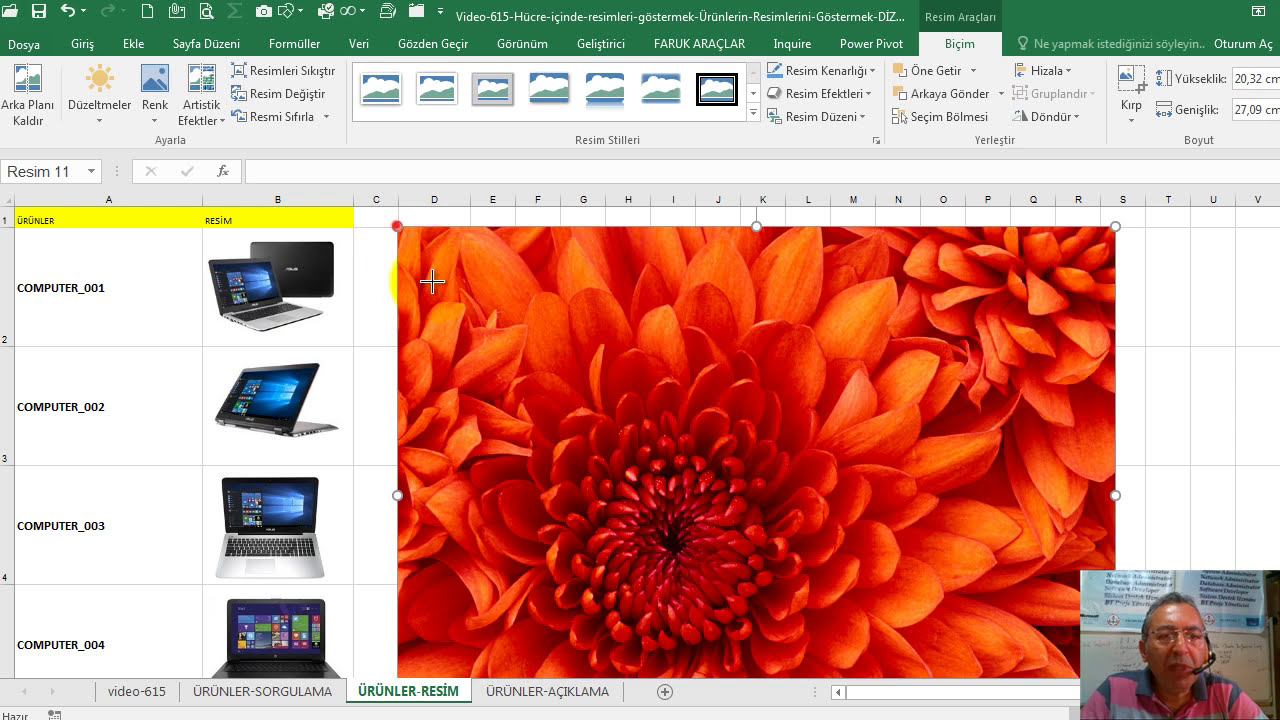1280x720 pixels.
Task: Open Artistik Efektler menu
Action: (x=201, y=95)
